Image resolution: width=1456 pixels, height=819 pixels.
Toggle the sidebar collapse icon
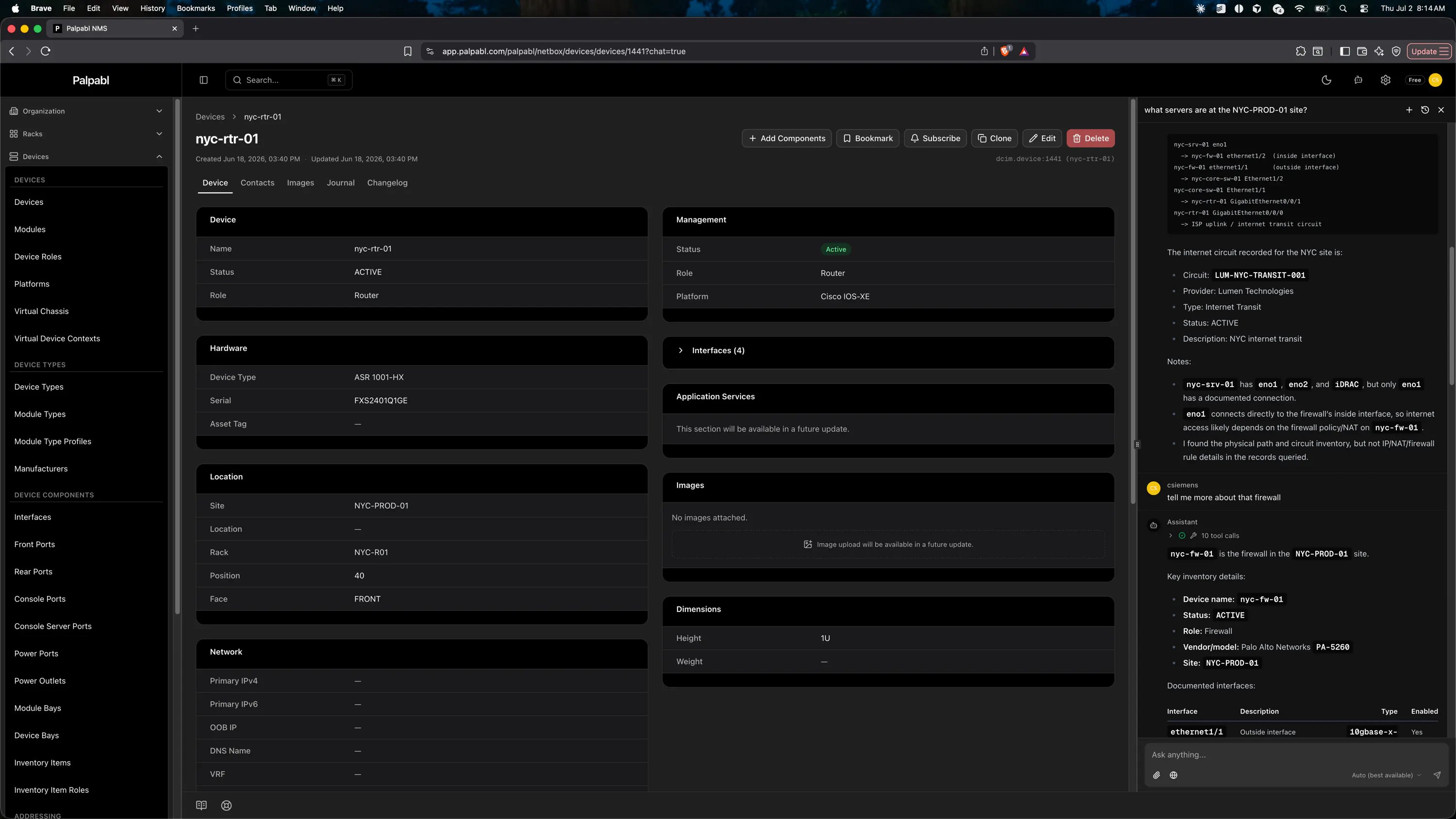click(x=203, y=80)
